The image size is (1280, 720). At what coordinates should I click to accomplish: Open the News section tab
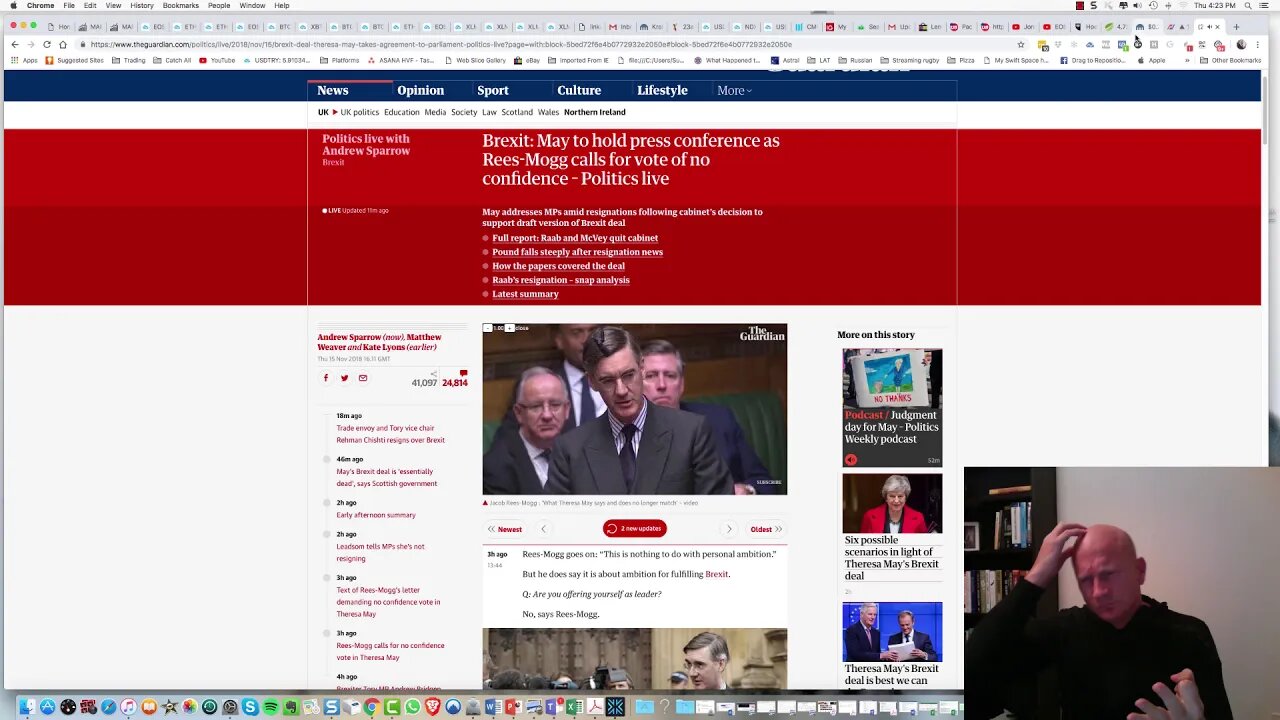pos(333,90)
